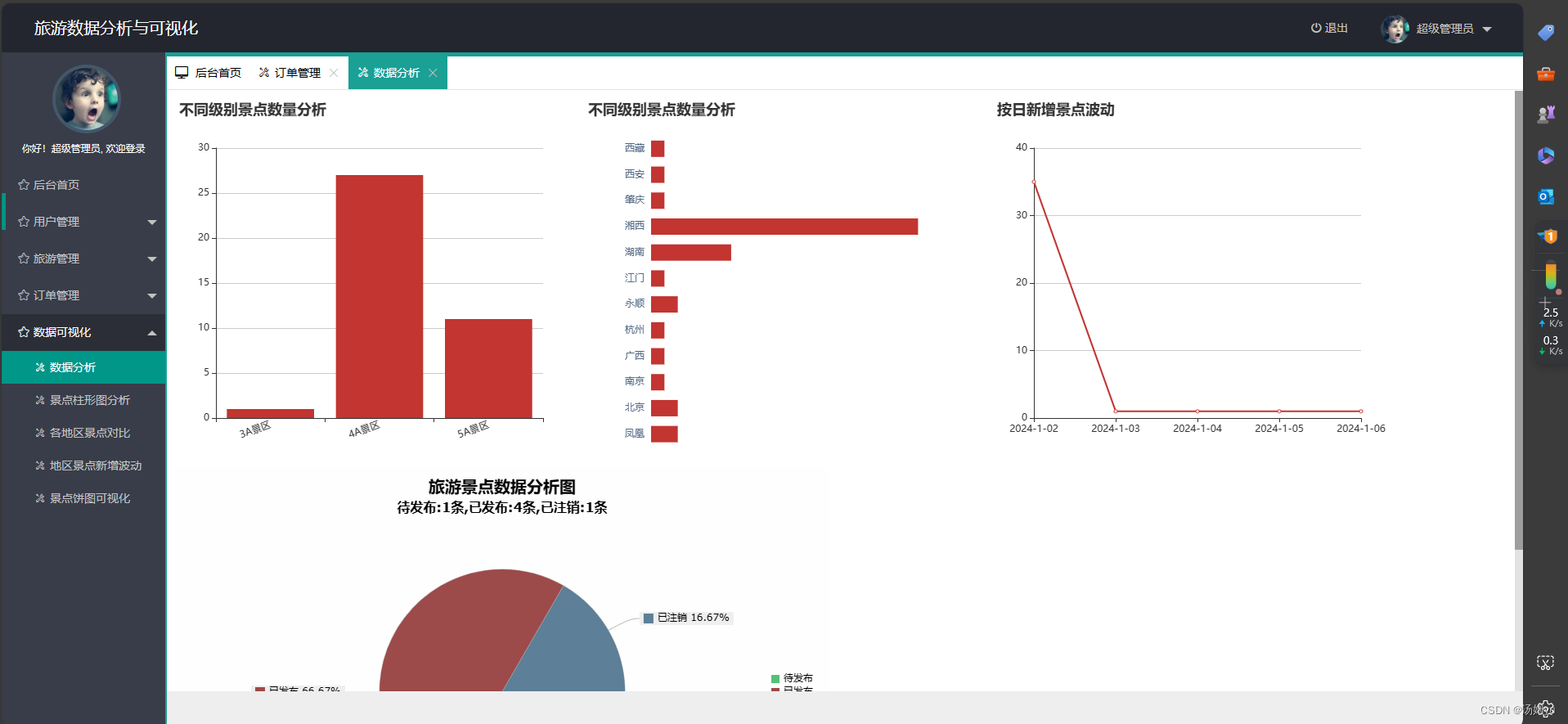This screenshot has height=724, width=1568.
Task: Click the 按日新增景点波动 chart title
Action: coord(1055,110)
